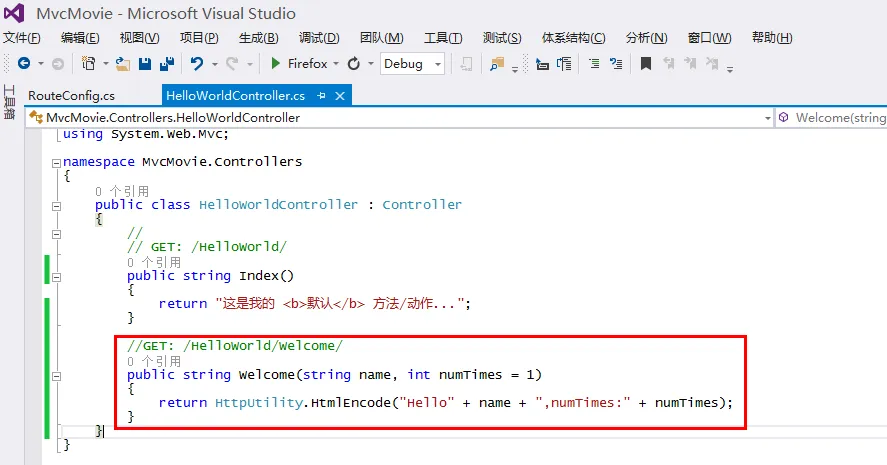This screenshot has height=465, width=887.
Task: Click the Navigate Backward arrow icon
Action: pos(24,63)
